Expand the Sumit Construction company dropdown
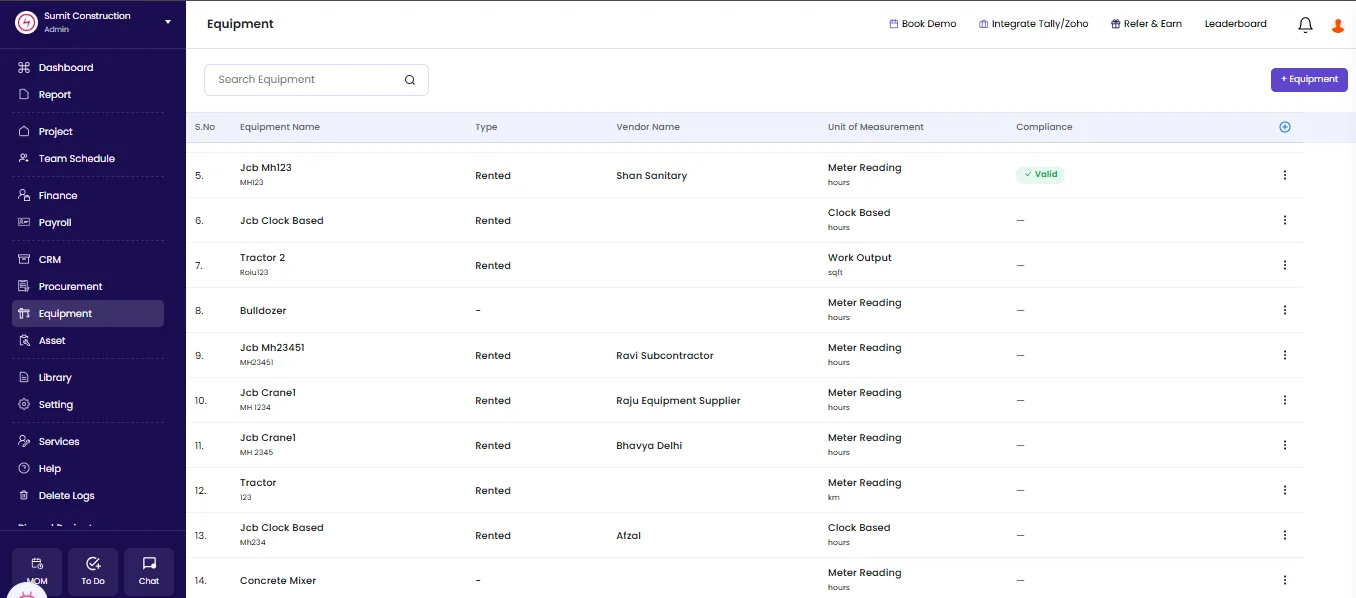This screenshot has height=598, width=1356. click(x=168, y=22)
